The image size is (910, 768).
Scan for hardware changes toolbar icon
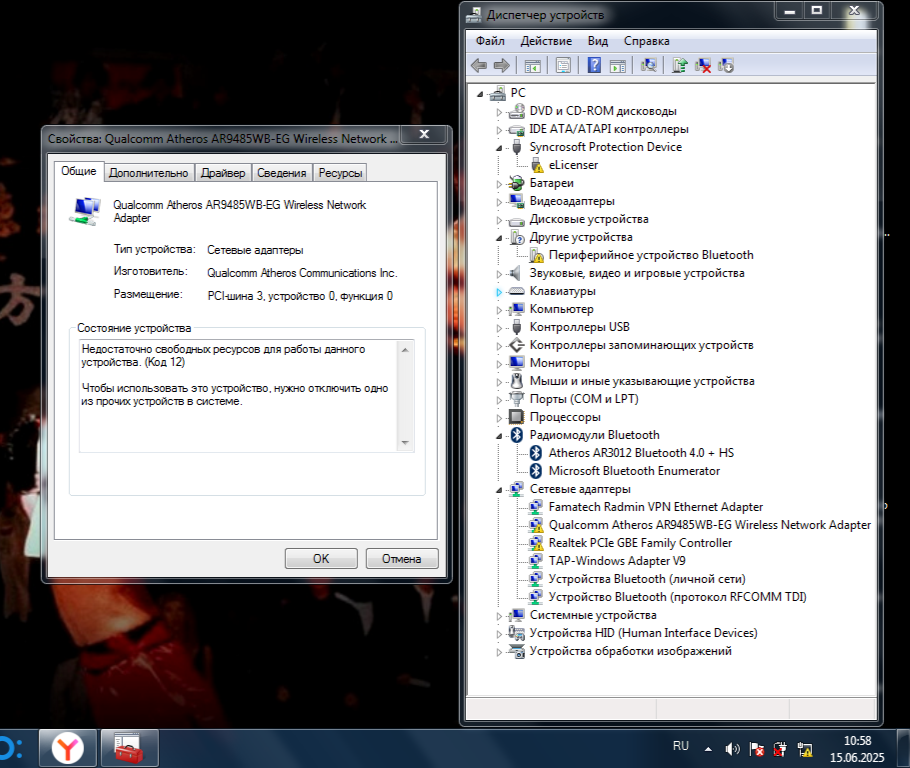[x=649, y=66]
